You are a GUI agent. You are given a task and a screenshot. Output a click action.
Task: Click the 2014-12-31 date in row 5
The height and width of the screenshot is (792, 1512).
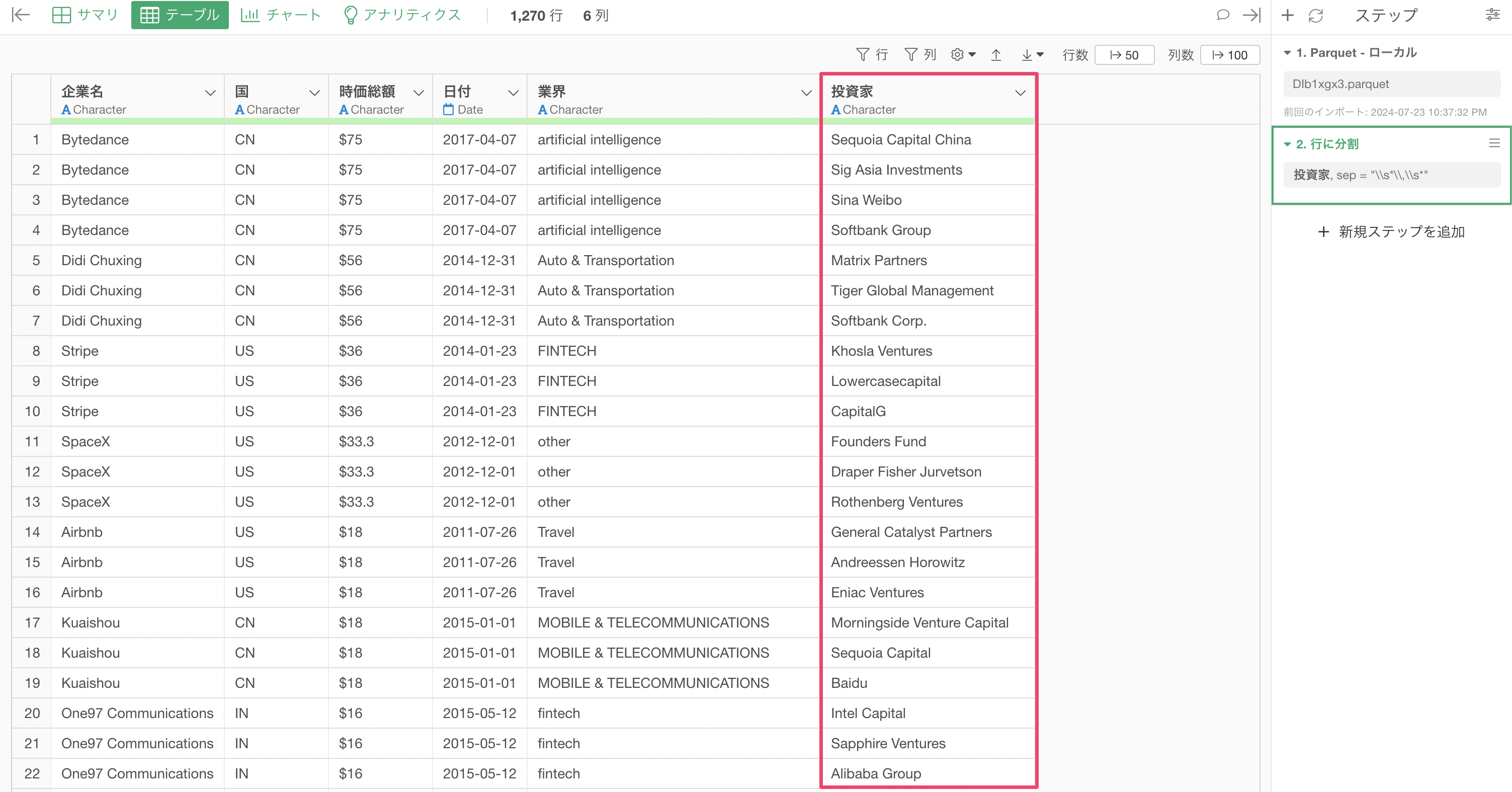480,261
